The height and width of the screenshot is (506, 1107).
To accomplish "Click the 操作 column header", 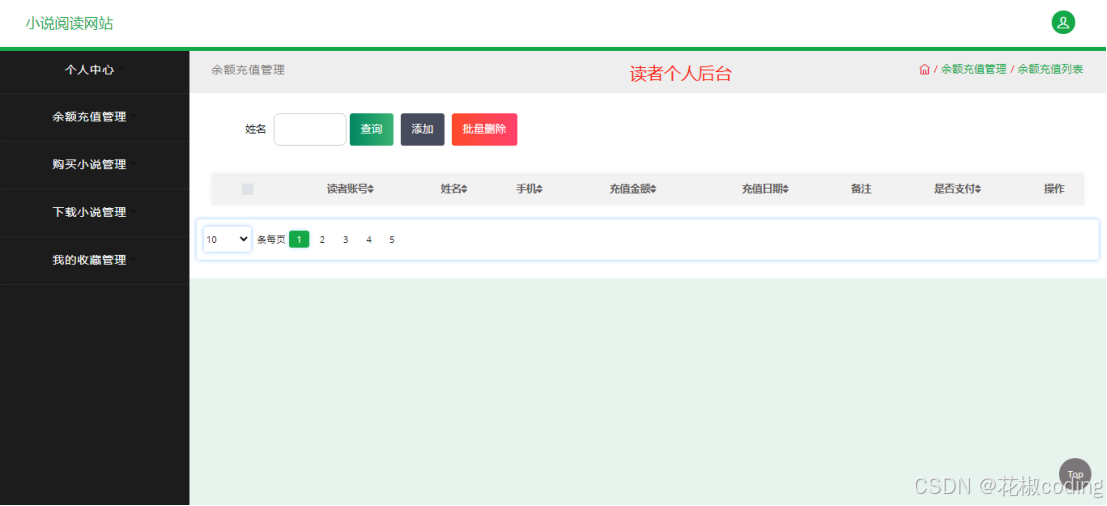I will tap(1054, 189).
